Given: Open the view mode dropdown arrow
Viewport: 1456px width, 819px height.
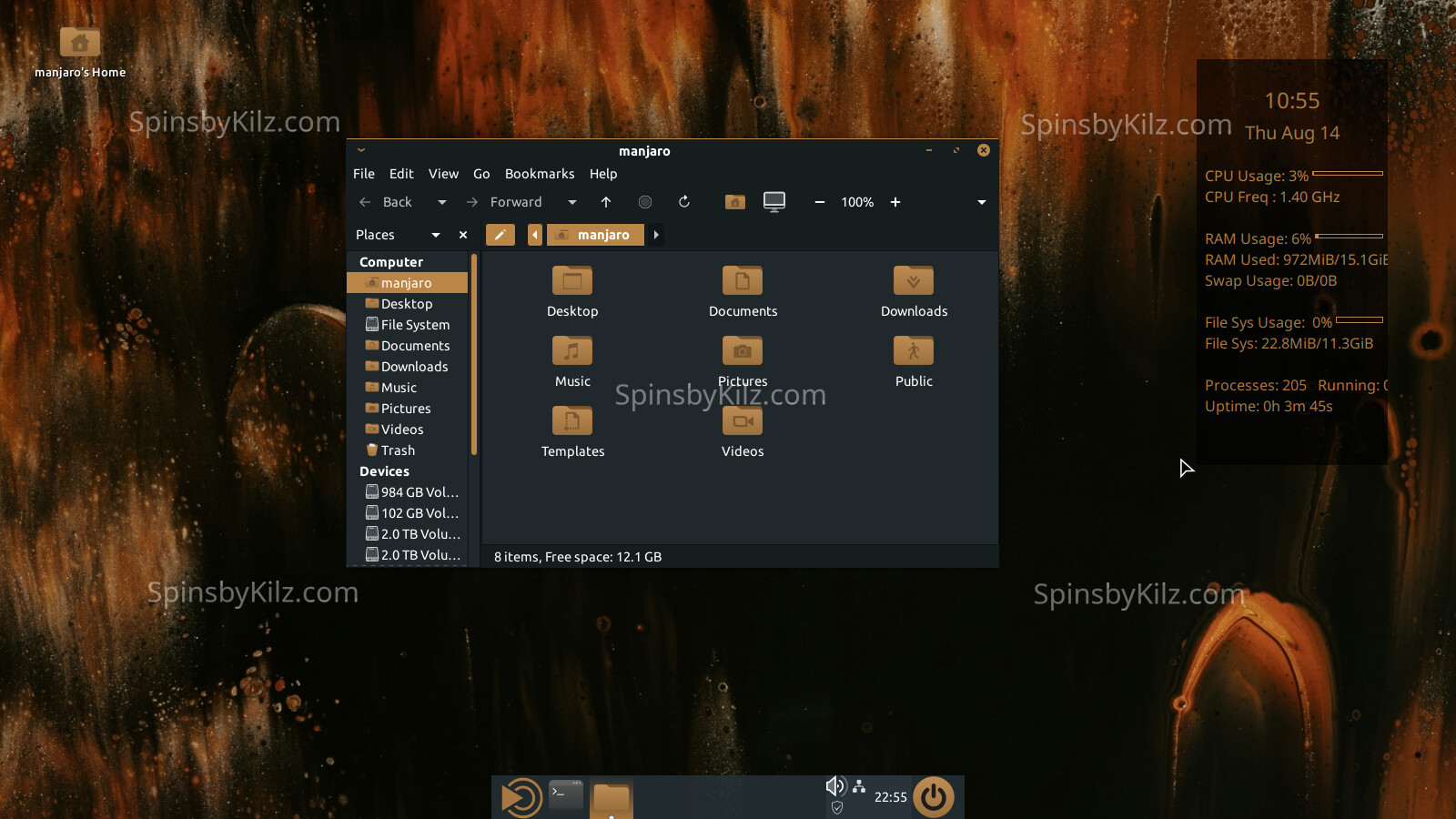Looking at the screenshot, I should [x=982, y=202].
